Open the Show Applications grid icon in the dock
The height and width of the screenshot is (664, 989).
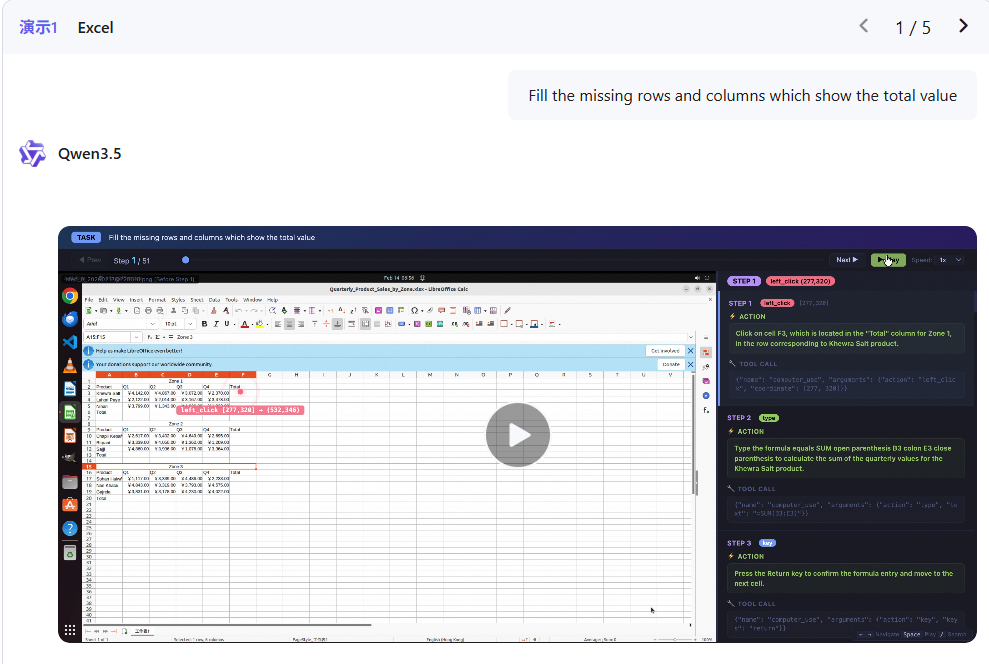click(x=70, y=630)
